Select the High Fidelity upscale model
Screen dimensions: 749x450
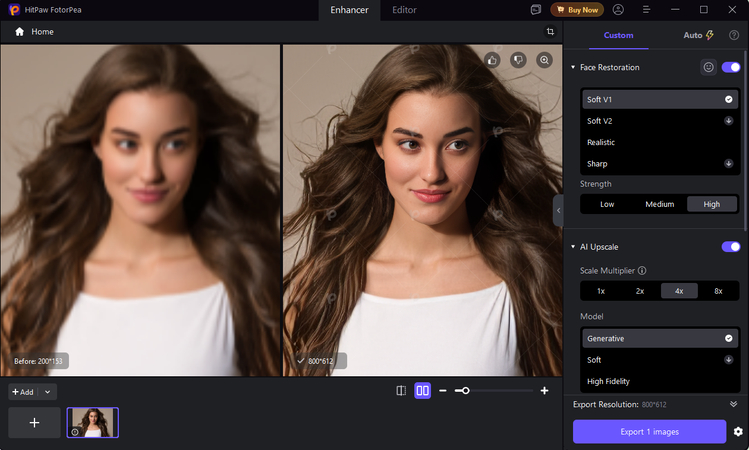[x=660, y=381]
